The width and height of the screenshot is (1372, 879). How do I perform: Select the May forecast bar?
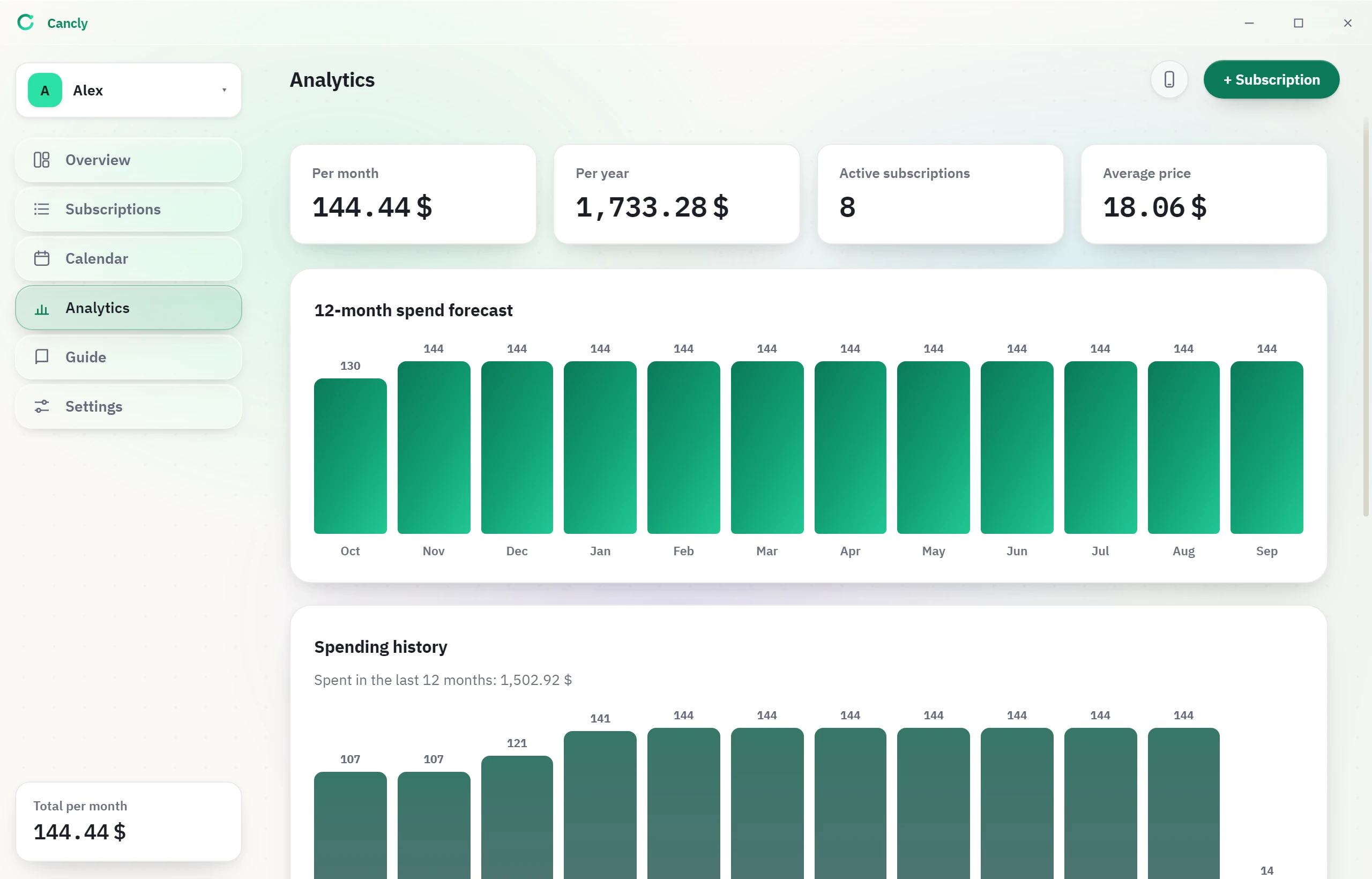coord(933,448)
